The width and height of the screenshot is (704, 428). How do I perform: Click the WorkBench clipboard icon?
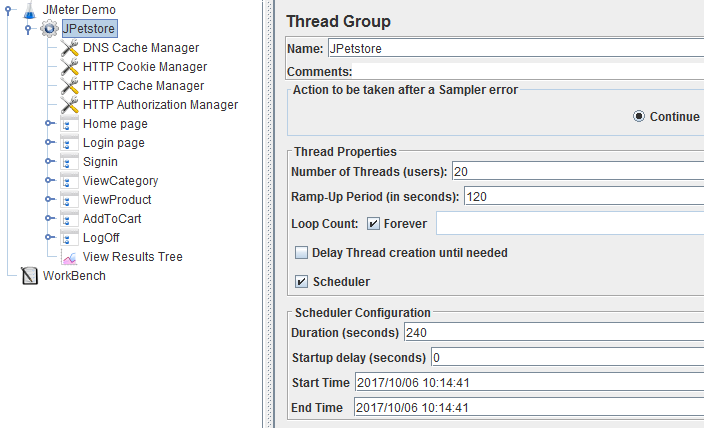[30, 276]
